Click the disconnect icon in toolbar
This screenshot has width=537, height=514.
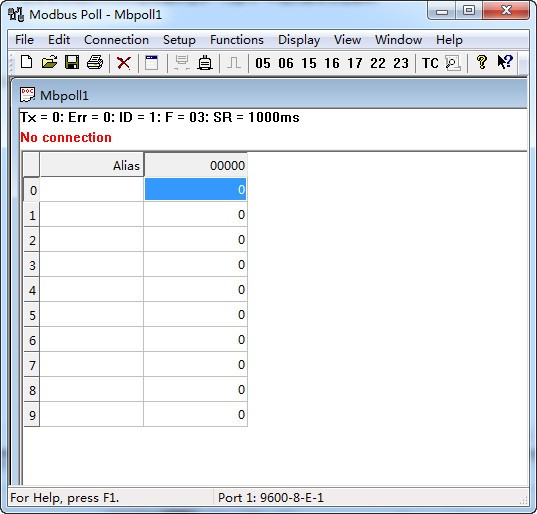pyautogui.click(x=205, y=63)
